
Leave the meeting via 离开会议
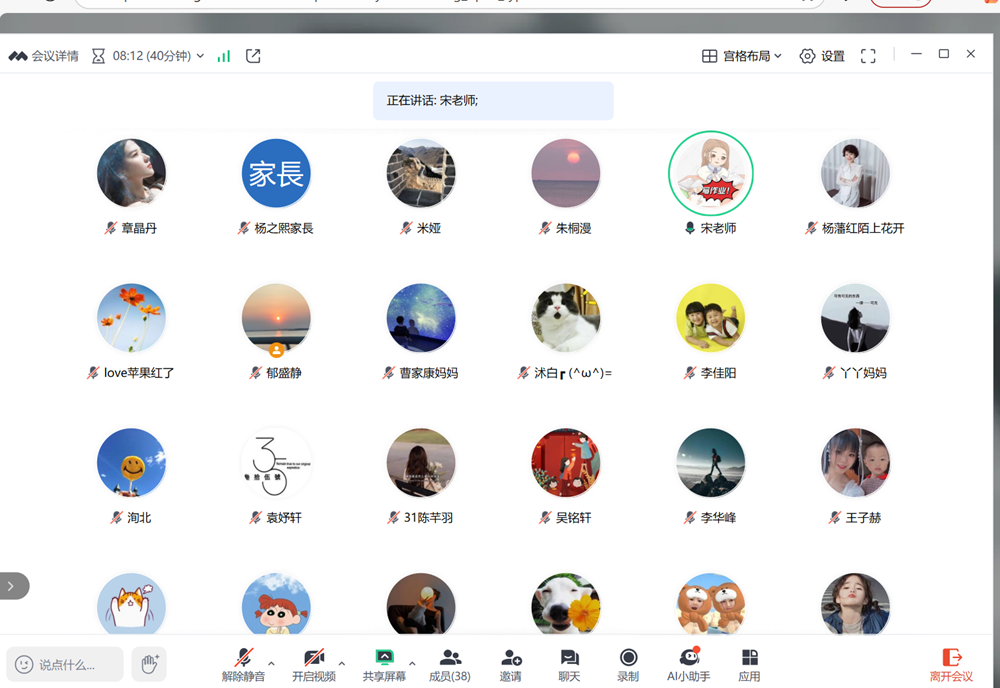pyautogui.click(x=952, y=664)
